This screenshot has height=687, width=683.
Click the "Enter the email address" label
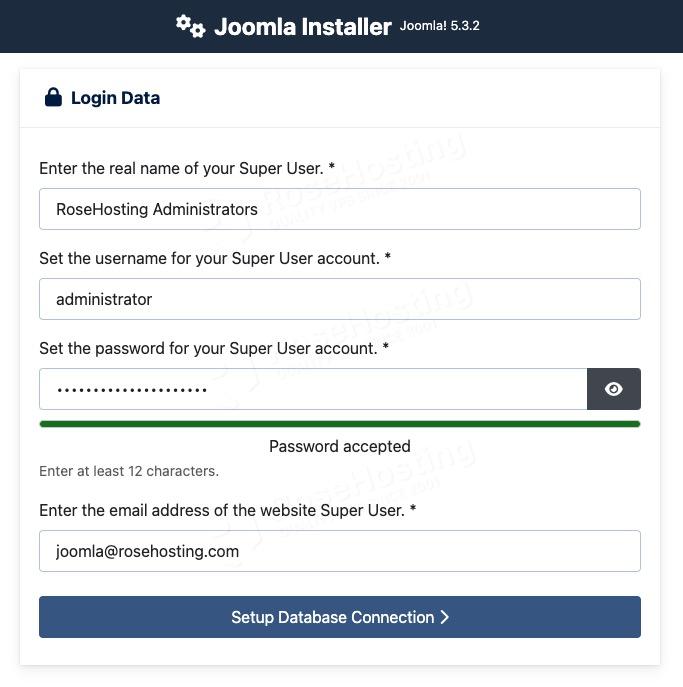[228, 510]
